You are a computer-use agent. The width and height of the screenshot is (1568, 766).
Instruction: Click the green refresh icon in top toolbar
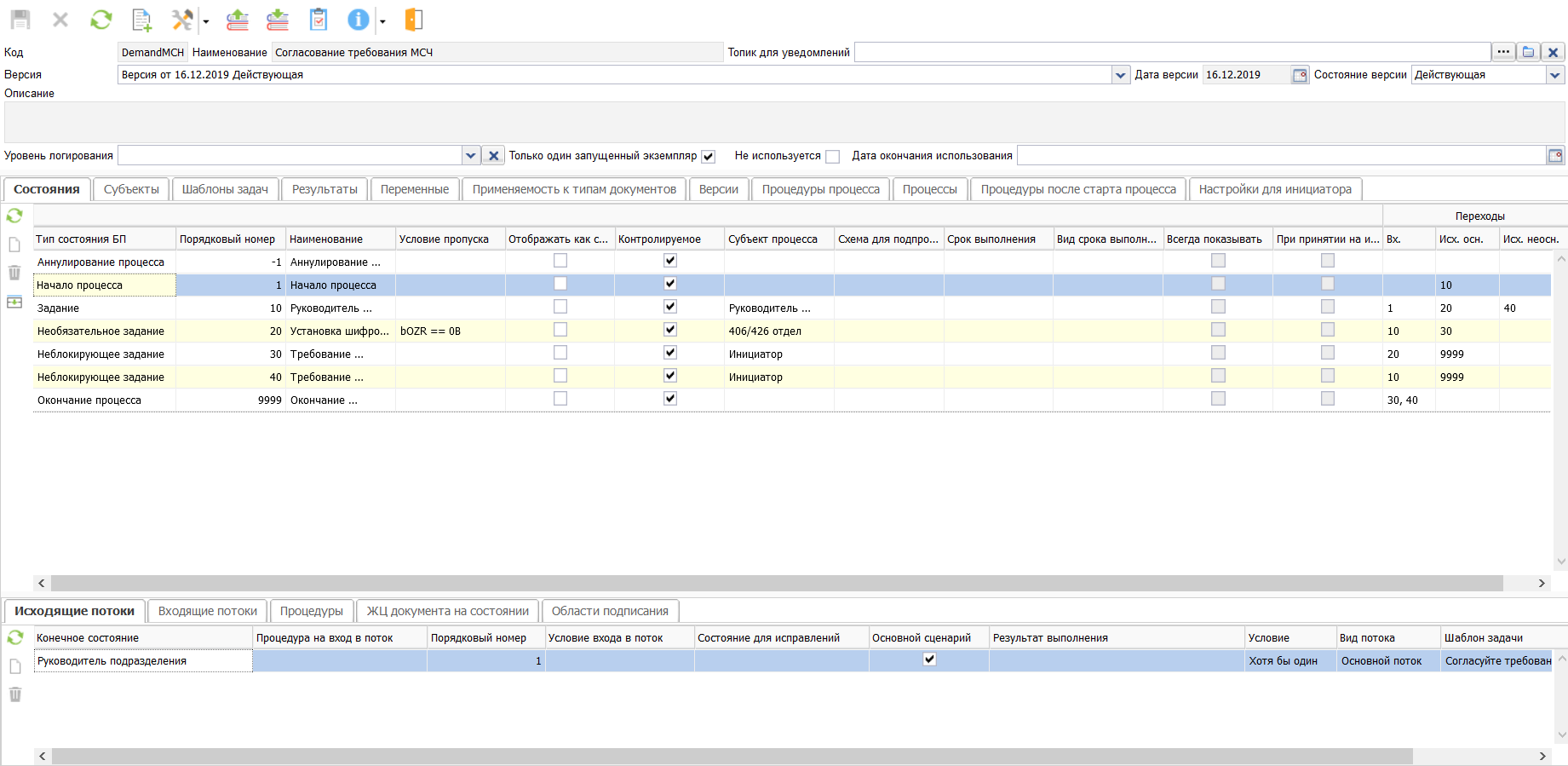[101, 20]
